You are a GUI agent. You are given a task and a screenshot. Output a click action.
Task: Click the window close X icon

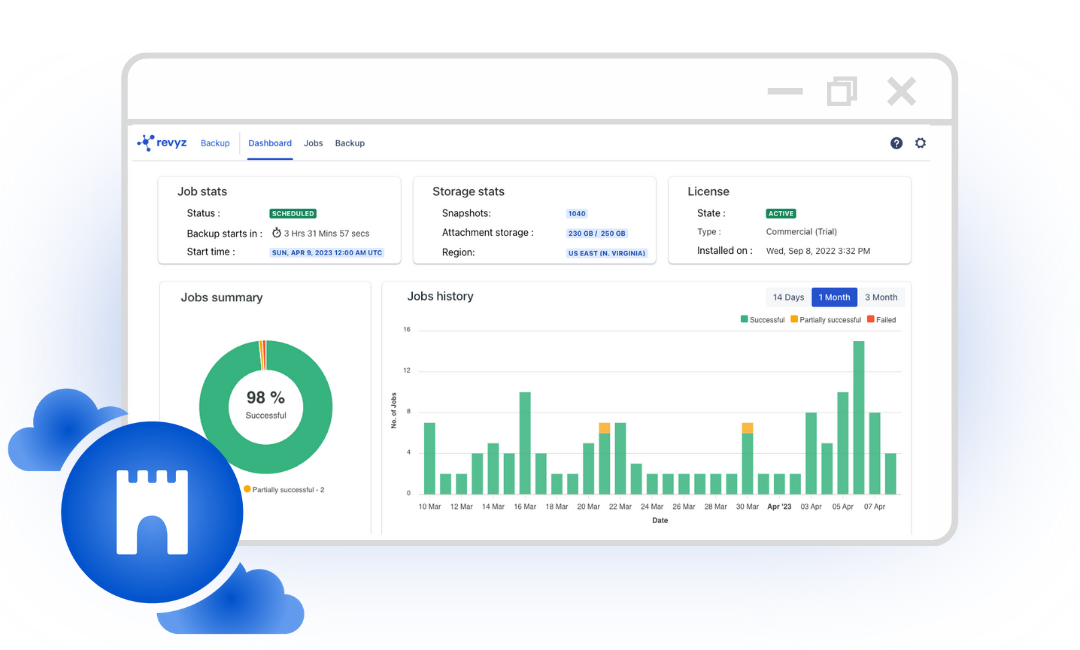pos(901,92)
